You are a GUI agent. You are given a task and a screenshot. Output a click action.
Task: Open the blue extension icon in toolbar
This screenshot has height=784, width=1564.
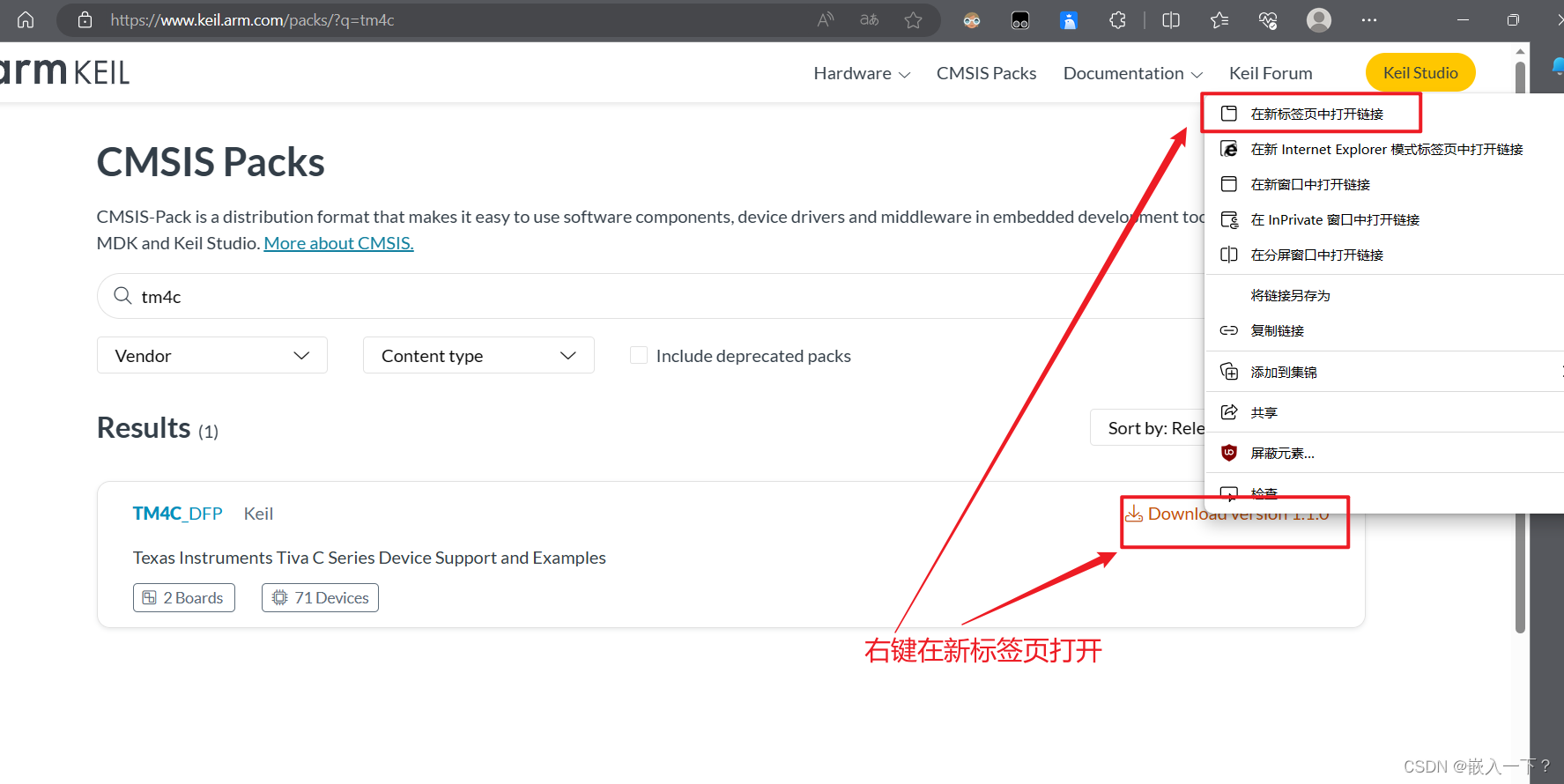click(x=1069, y=20)
